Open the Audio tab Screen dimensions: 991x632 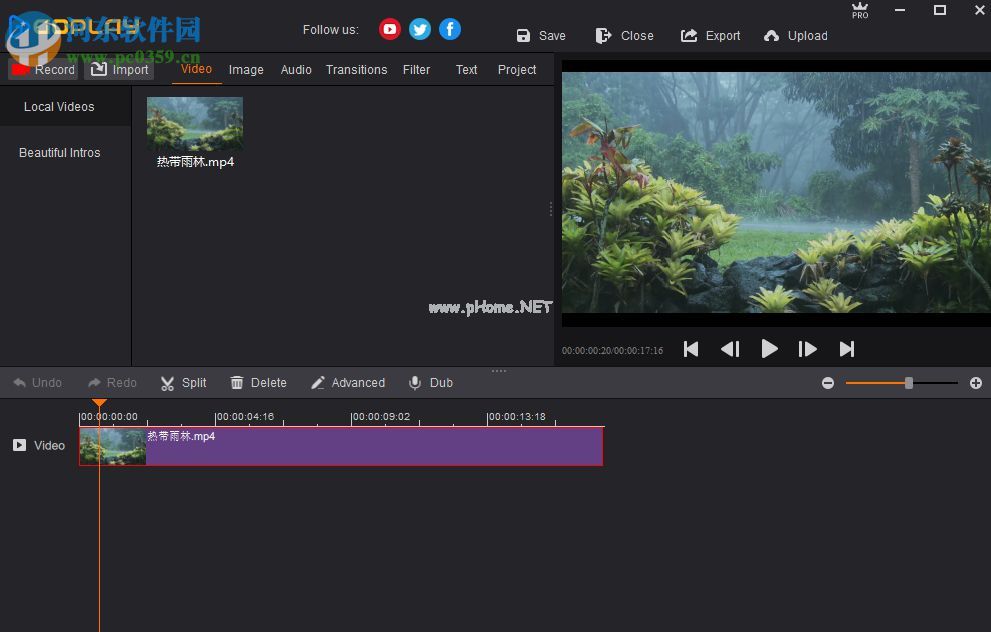pyautogui.click(x=296, y=70)
